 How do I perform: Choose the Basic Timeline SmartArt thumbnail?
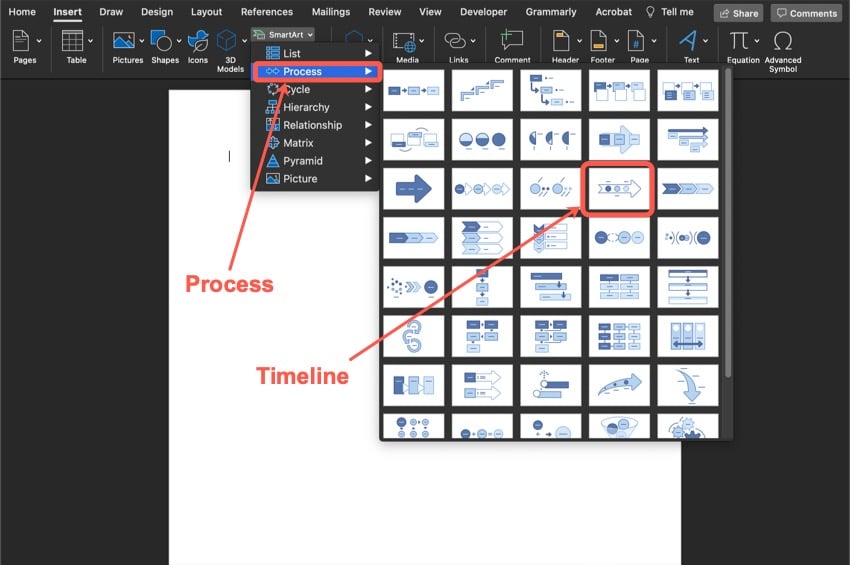619,189
